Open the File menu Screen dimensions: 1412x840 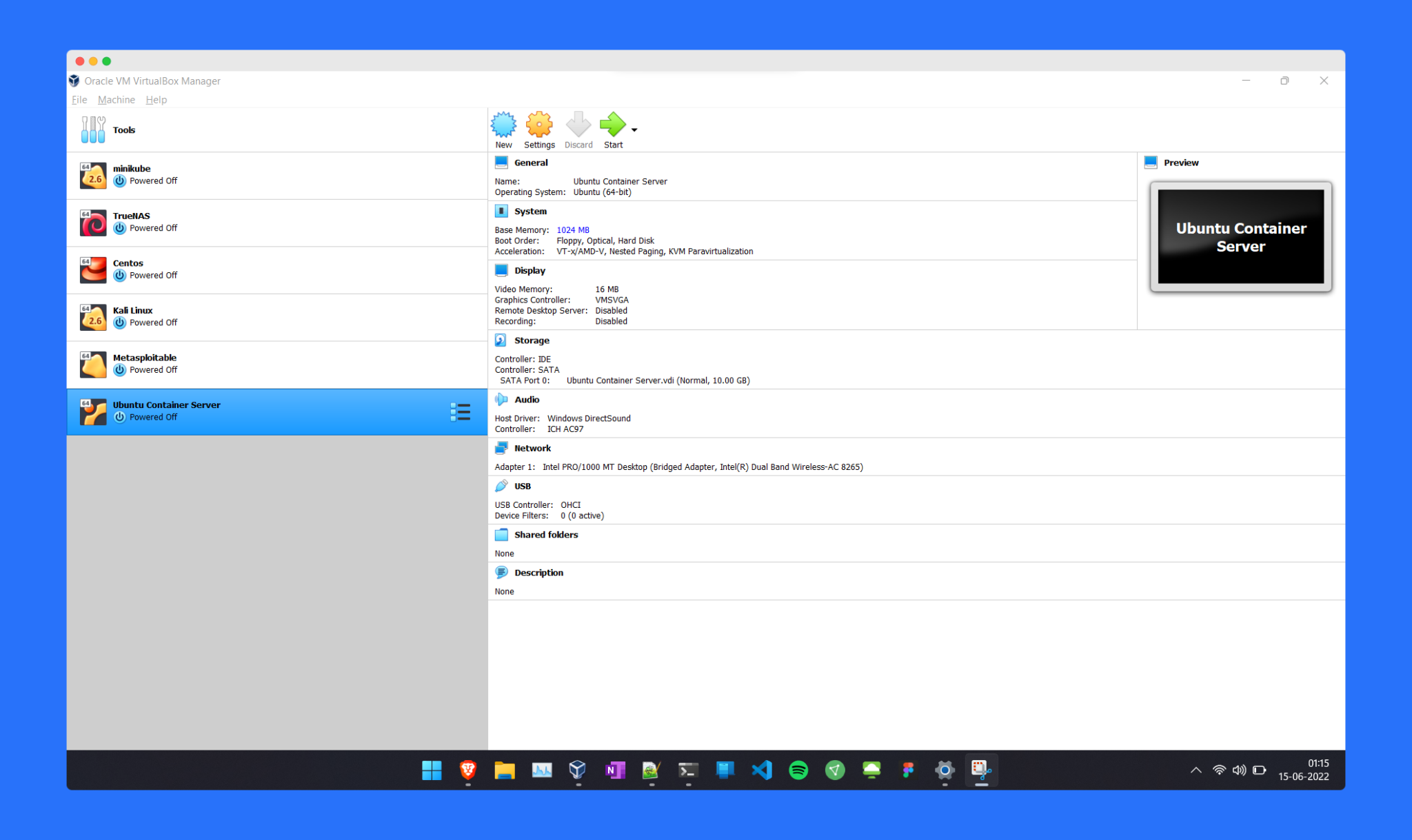tap(78, 99)
